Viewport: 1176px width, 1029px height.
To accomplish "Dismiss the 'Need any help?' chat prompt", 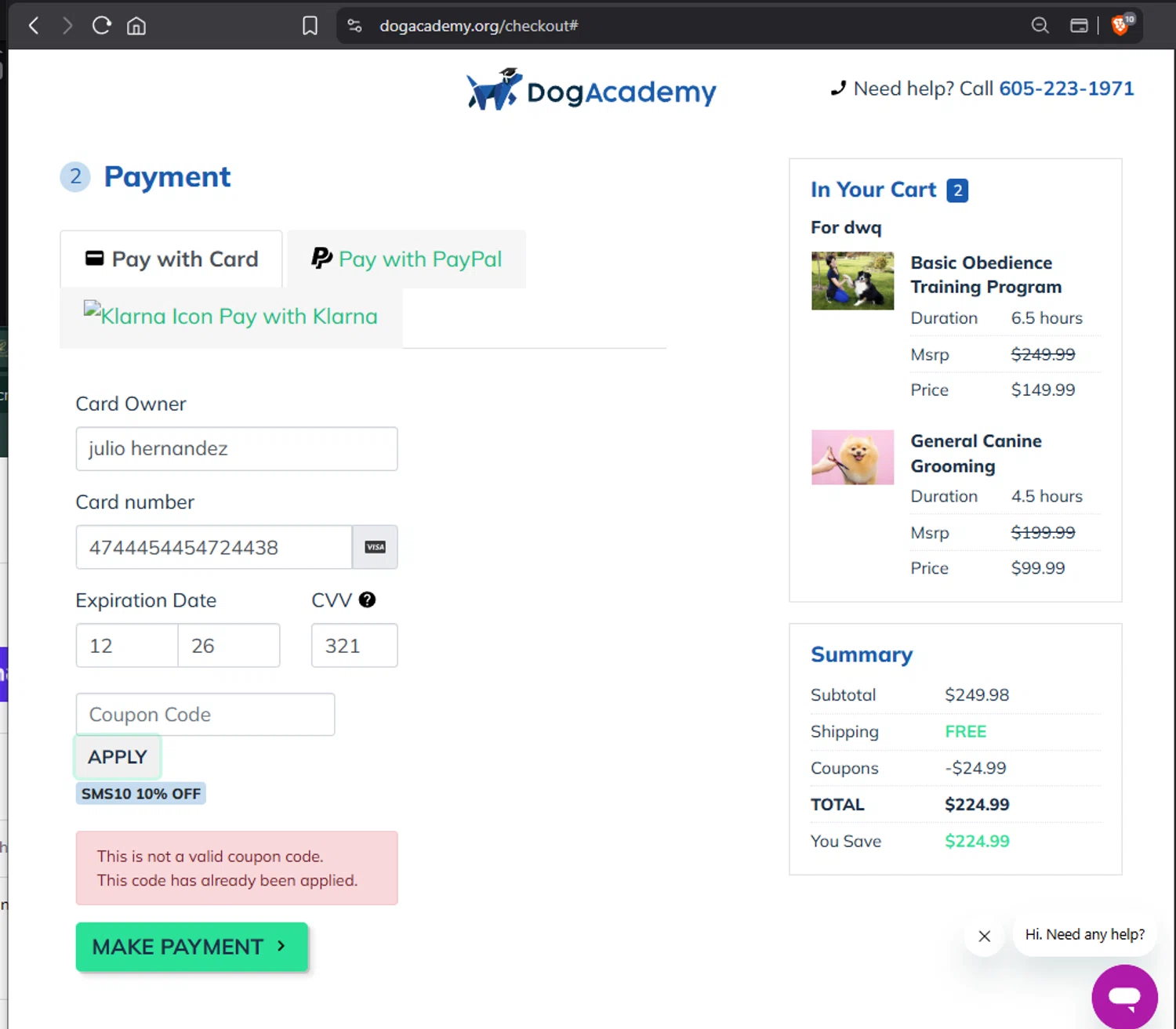I will pos(985,936).
